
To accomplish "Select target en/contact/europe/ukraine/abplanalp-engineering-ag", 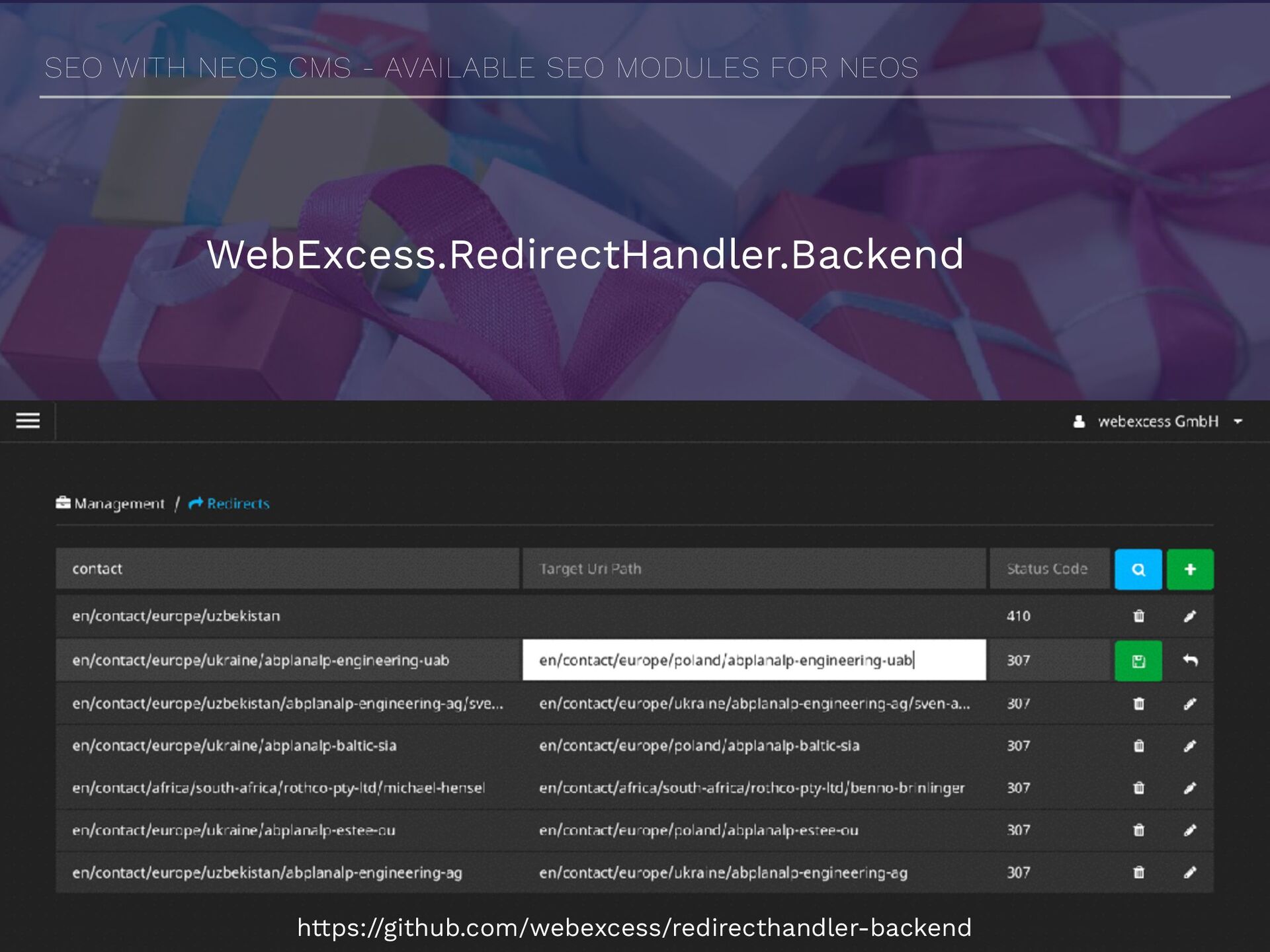I will click(x=723, y=873).
